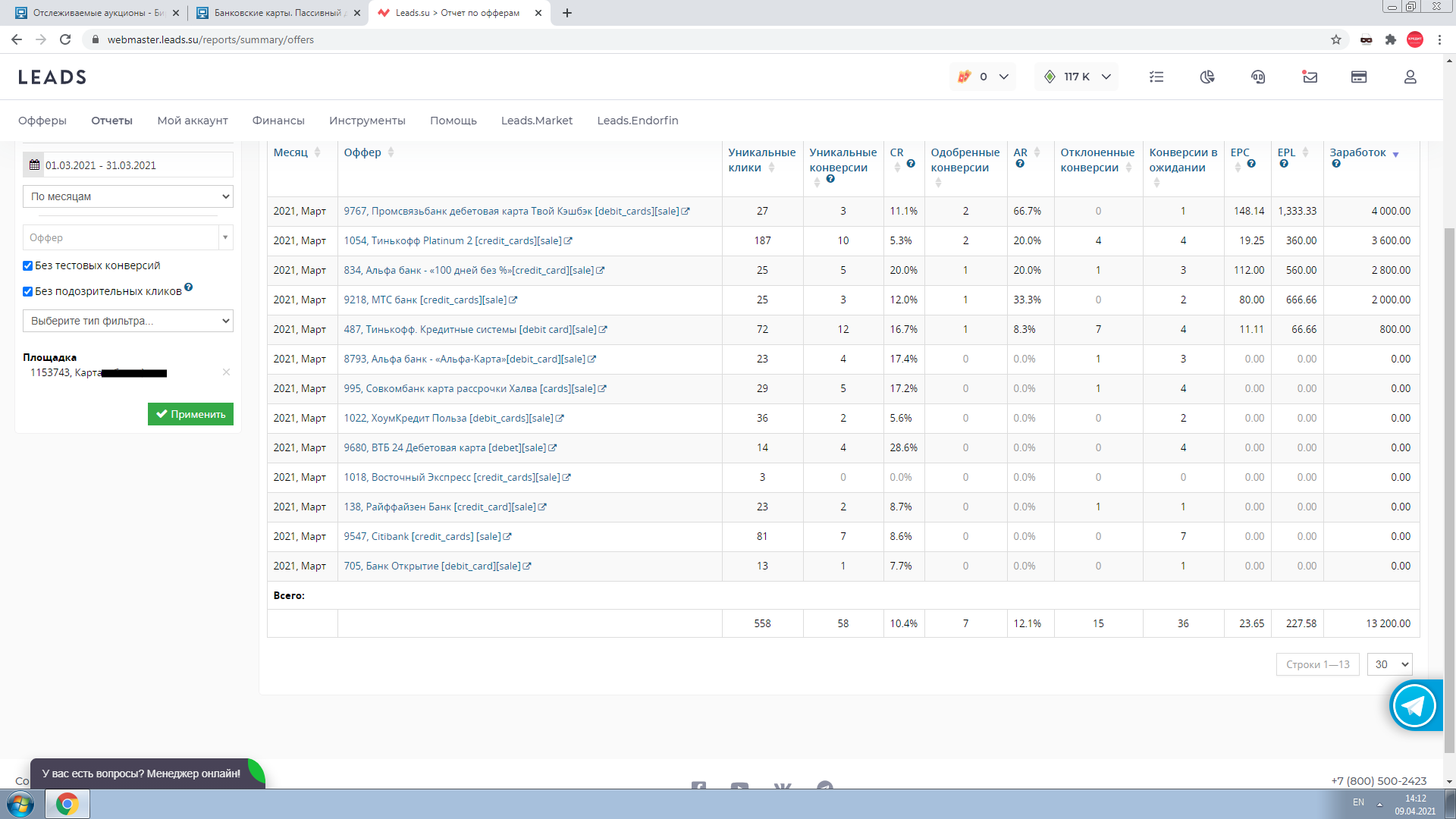1456x819 pixels.
Task: Click the Telegram chat floating button
Action: tap(1414, 705)
